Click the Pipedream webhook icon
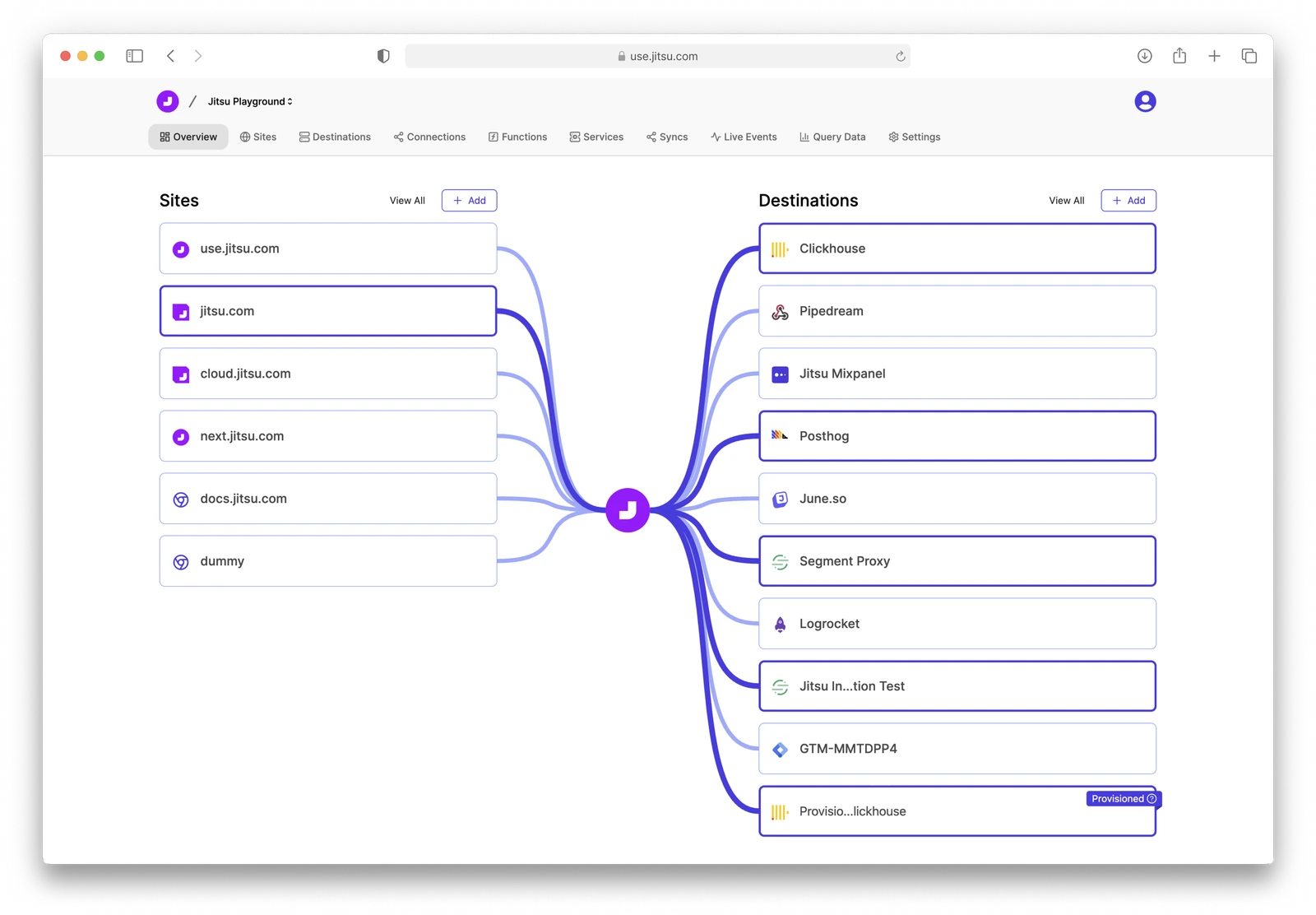The width and height of the screenshot is (1316, 915). coord(780,312)
